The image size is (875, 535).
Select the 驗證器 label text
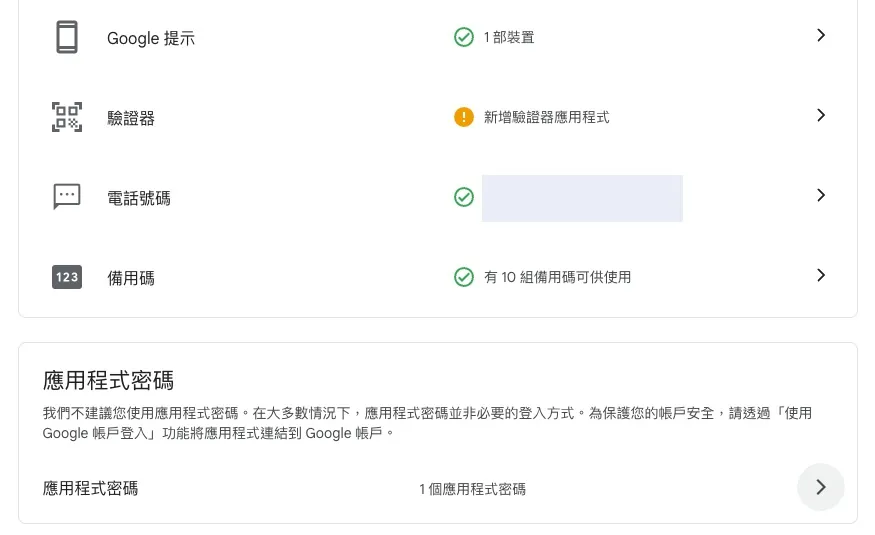(131, 118)
